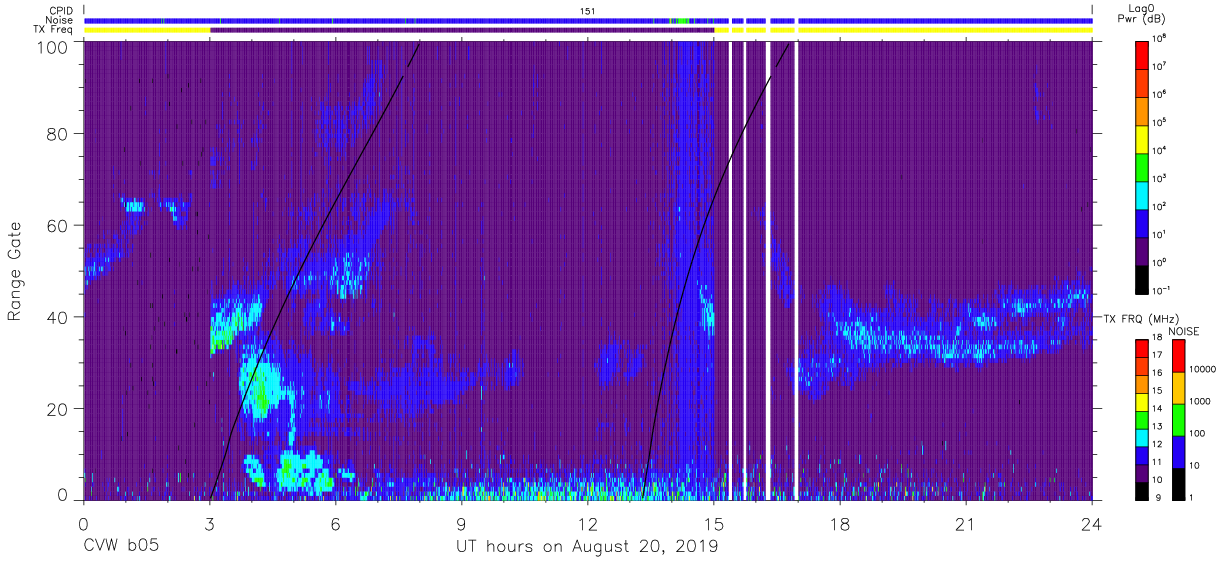Click the '6' tick on the UT hours axis

tap(335, 524)
